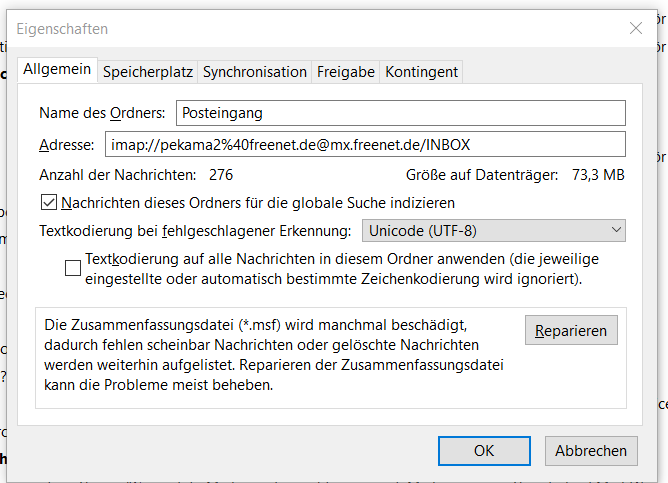This screenshot has height=483, width=668.
Task: Open the Speicherplatz tab
Action: (148, 72)
